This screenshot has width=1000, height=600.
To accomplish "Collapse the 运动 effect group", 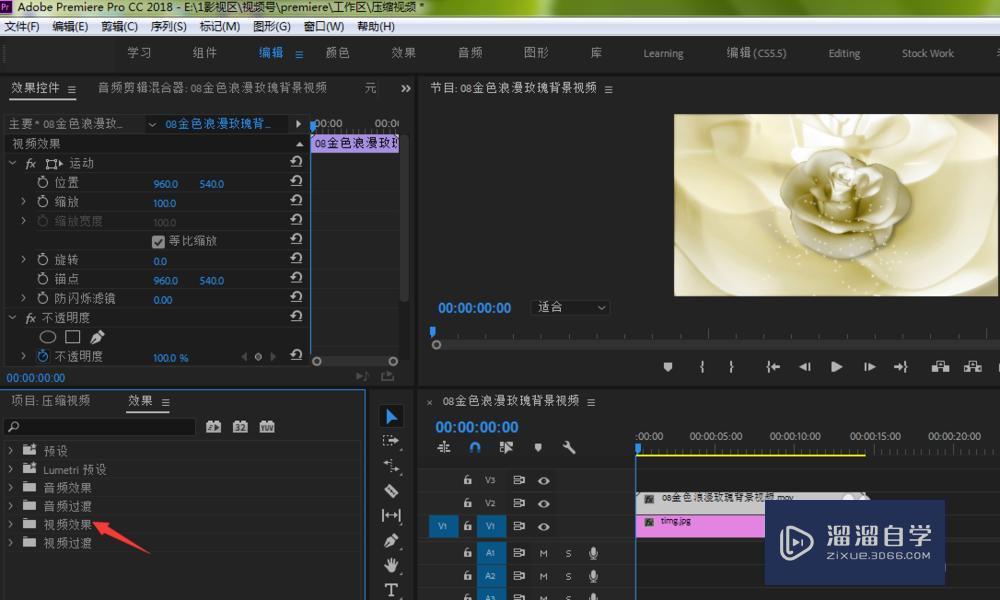I will (x=12, y=163).
